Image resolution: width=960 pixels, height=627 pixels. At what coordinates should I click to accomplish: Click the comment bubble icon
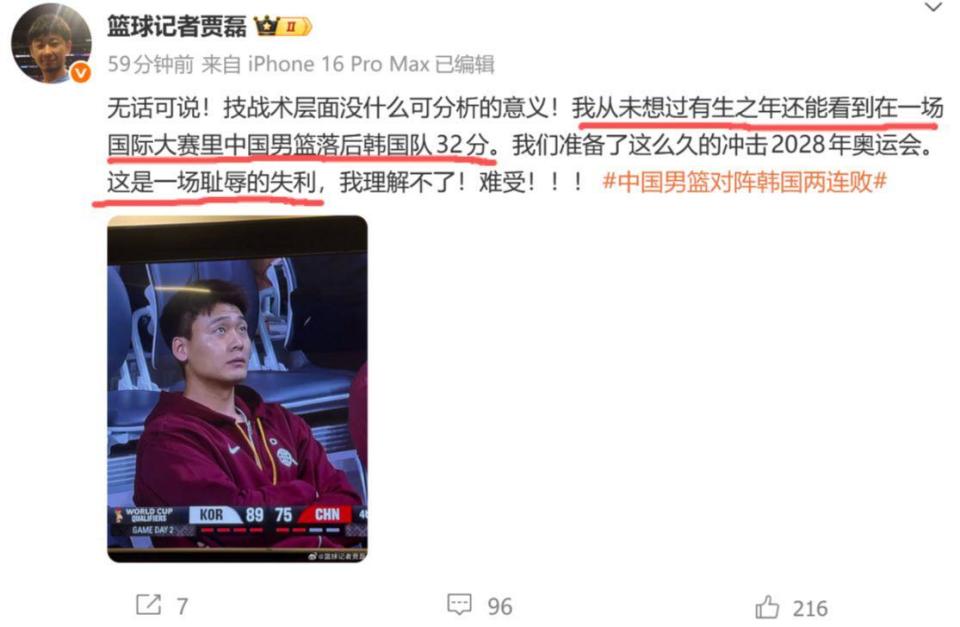(x=459, y=605)
